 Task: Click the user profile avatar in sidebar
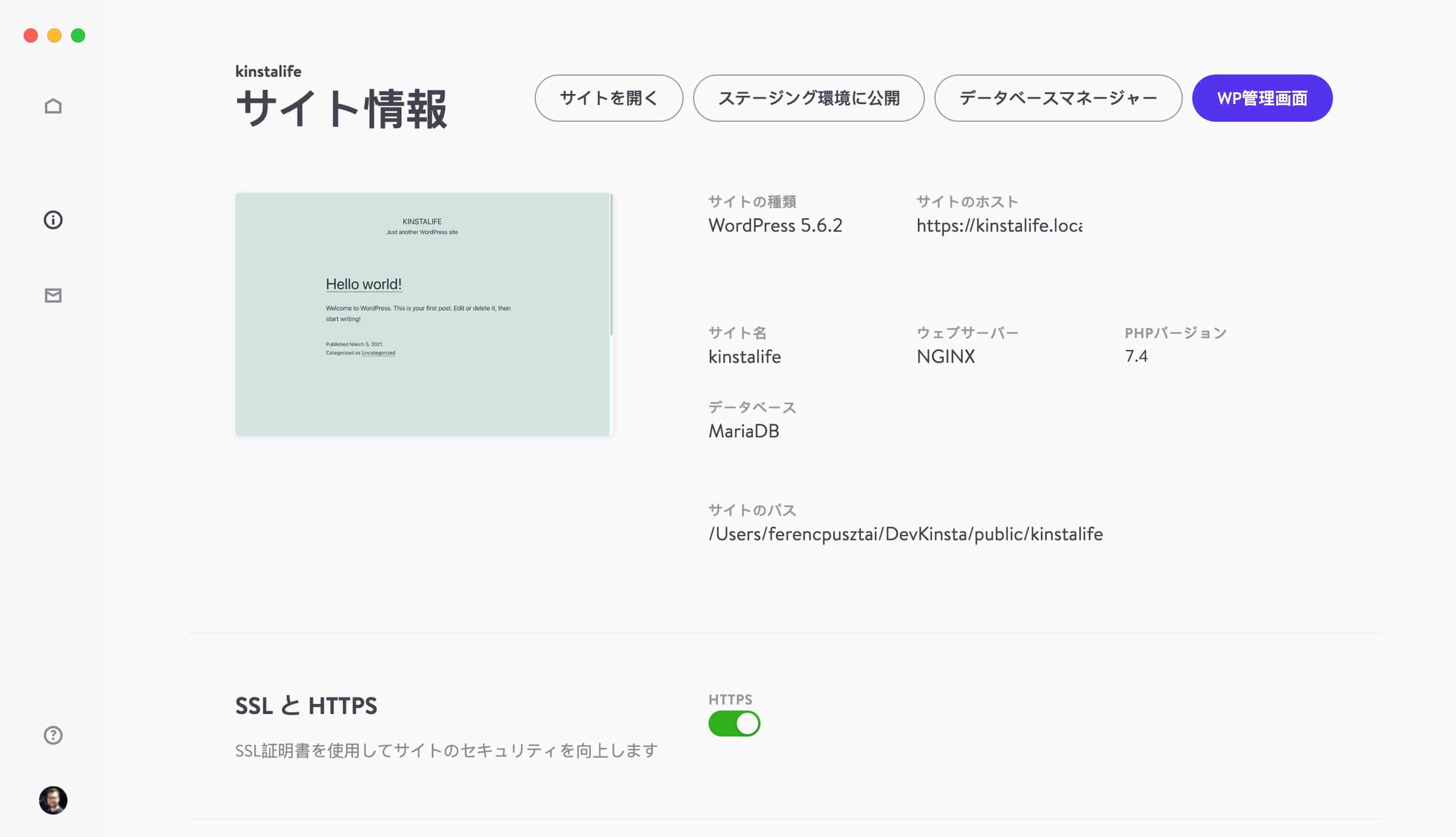pos(53,801)
